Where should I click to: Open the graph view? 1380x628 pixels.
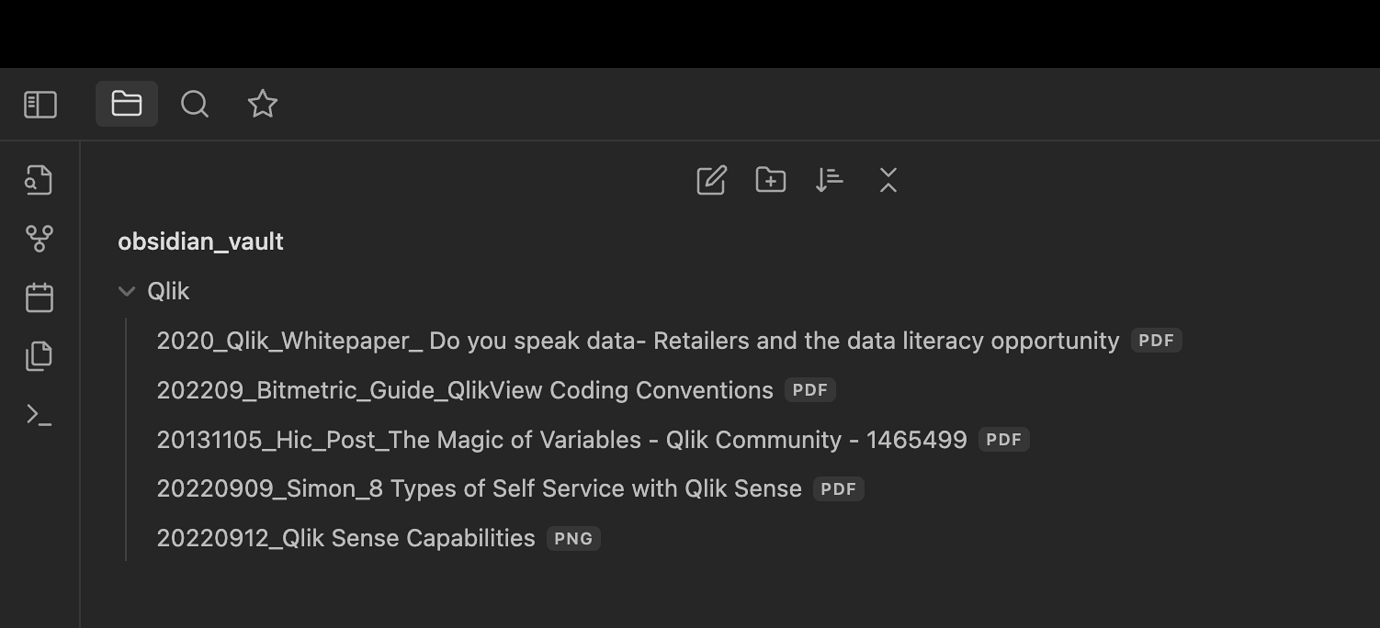tap(39, 238)
